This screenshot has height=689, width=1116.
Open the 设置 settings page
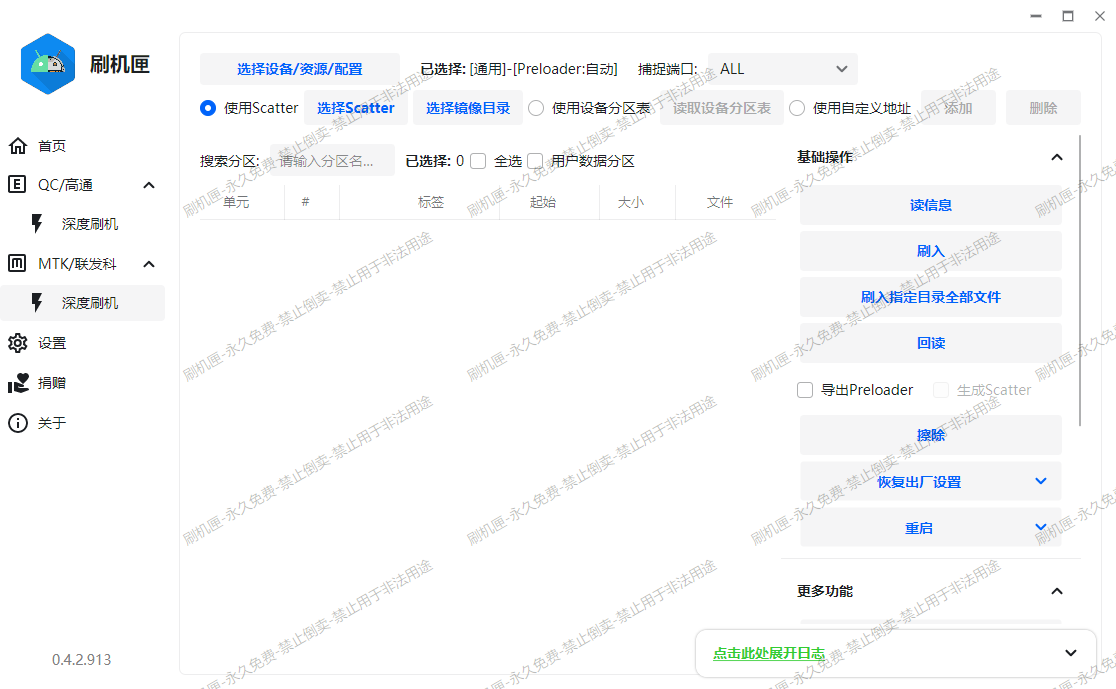tap(55, 343)
